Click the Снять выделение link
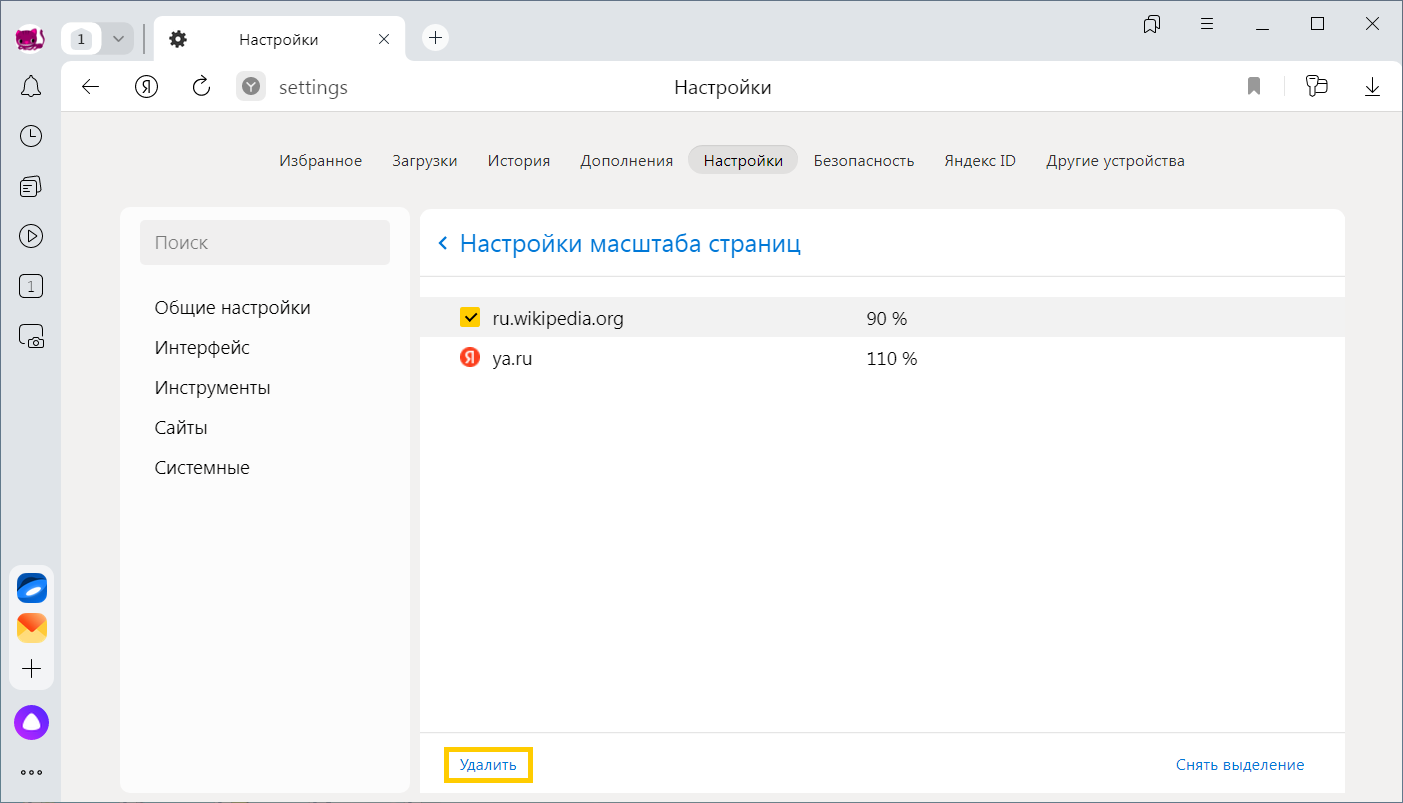Image resolution: width=1403 pixels, height=803 pixels. pyautogui.click(x=1240, y=765)
